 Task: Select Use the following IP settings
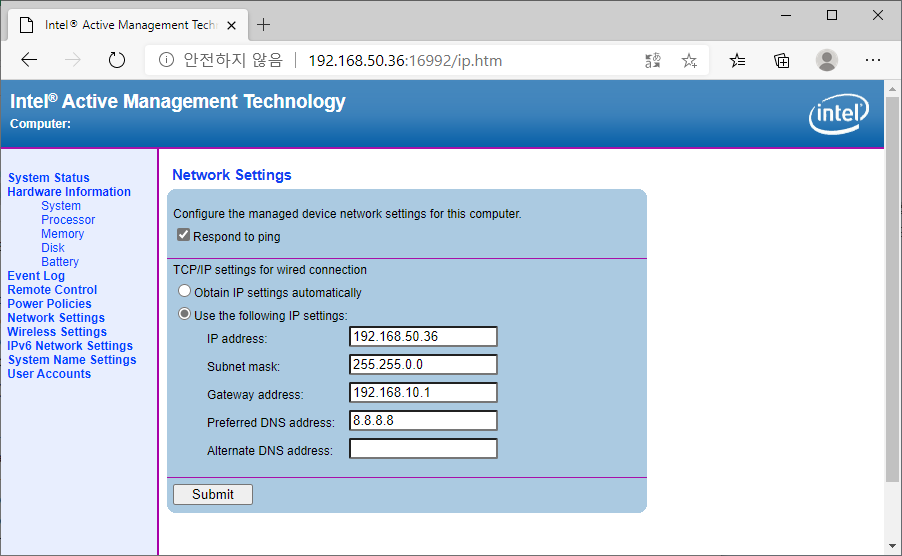184,314
